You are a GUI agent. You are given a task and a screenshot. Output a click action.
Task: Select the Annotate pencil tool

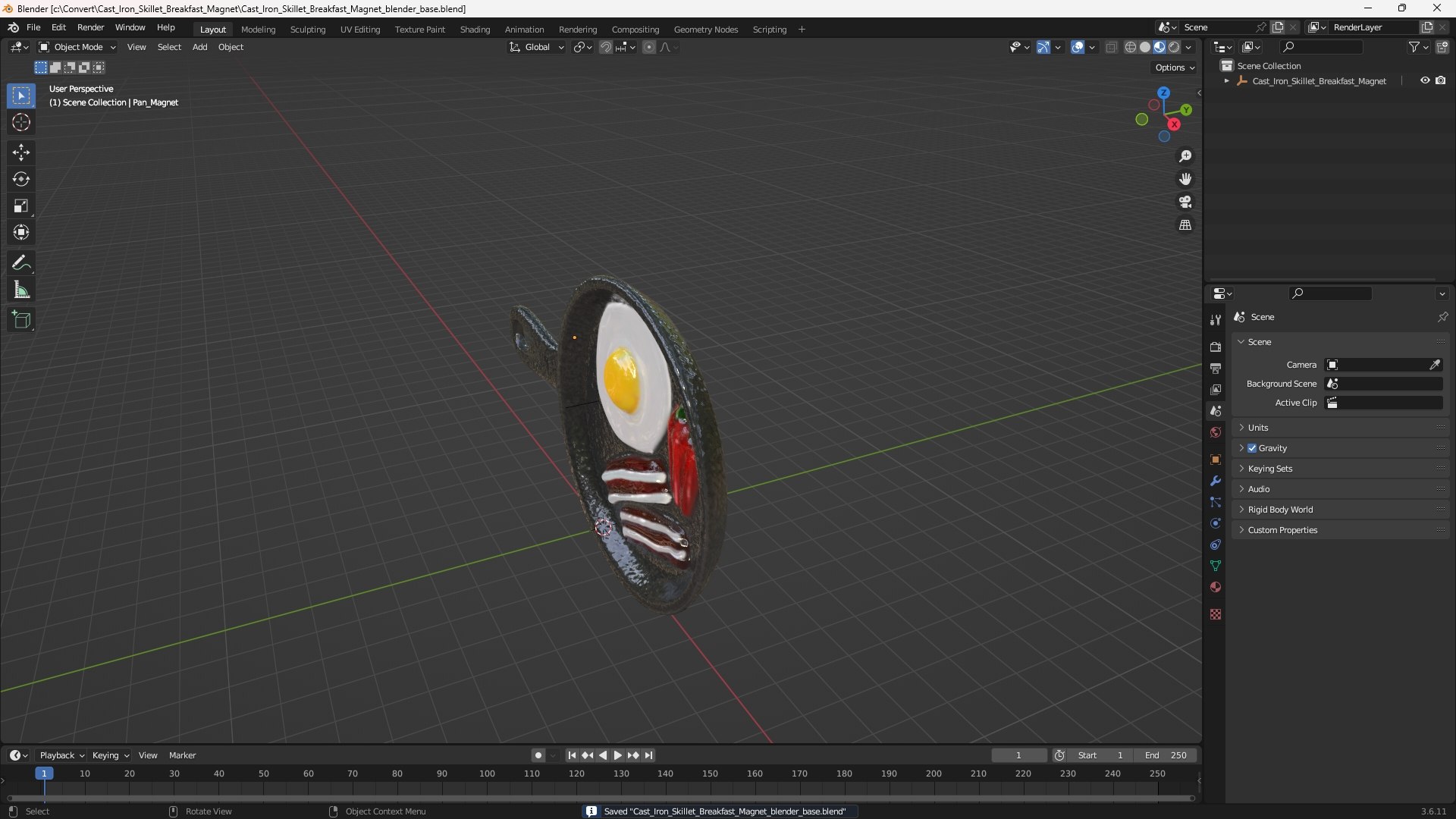point(21,263)
